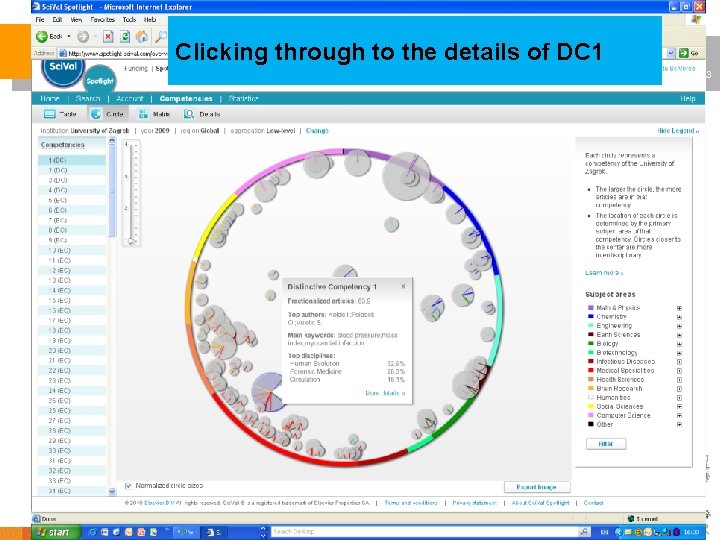Open the File menu
720x540 pixels.
(40, 20)
